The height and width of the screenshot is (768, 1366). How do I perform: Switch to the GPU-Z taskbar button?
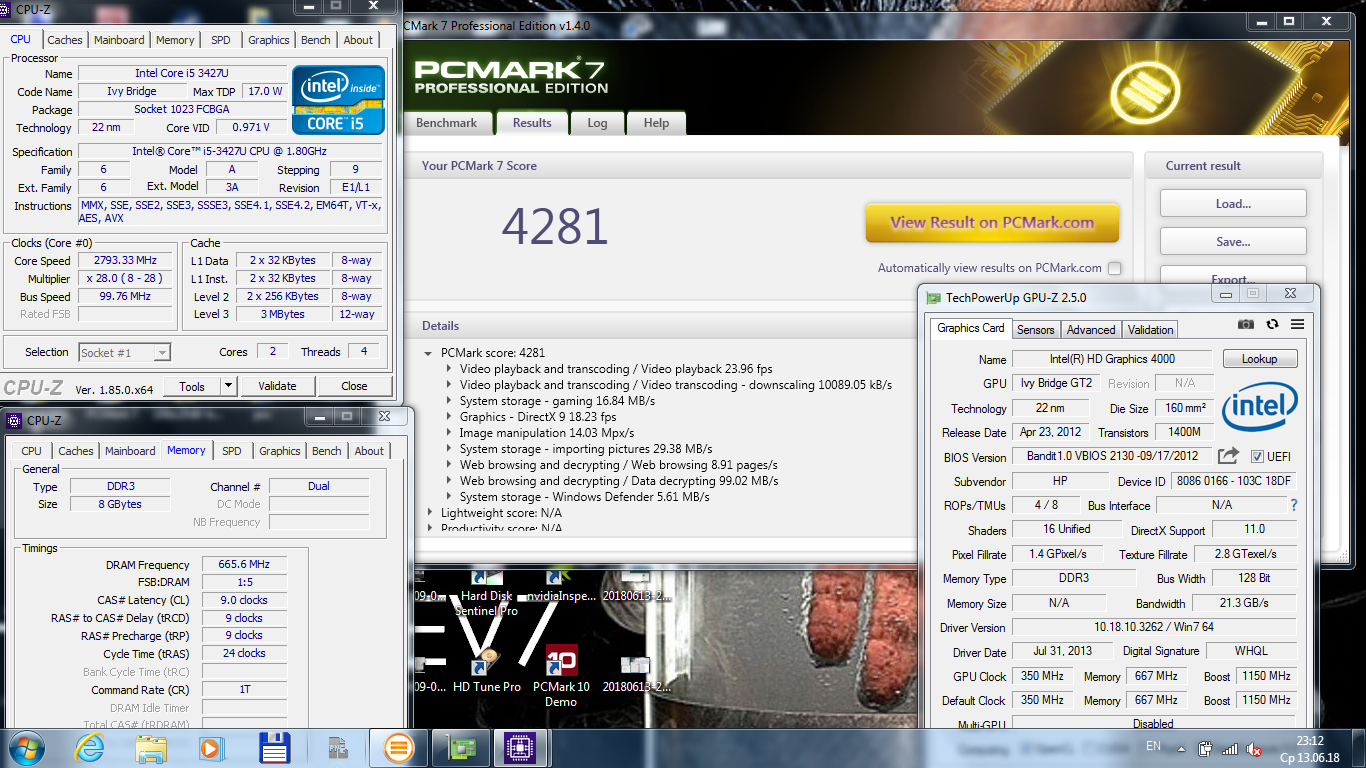461,747
